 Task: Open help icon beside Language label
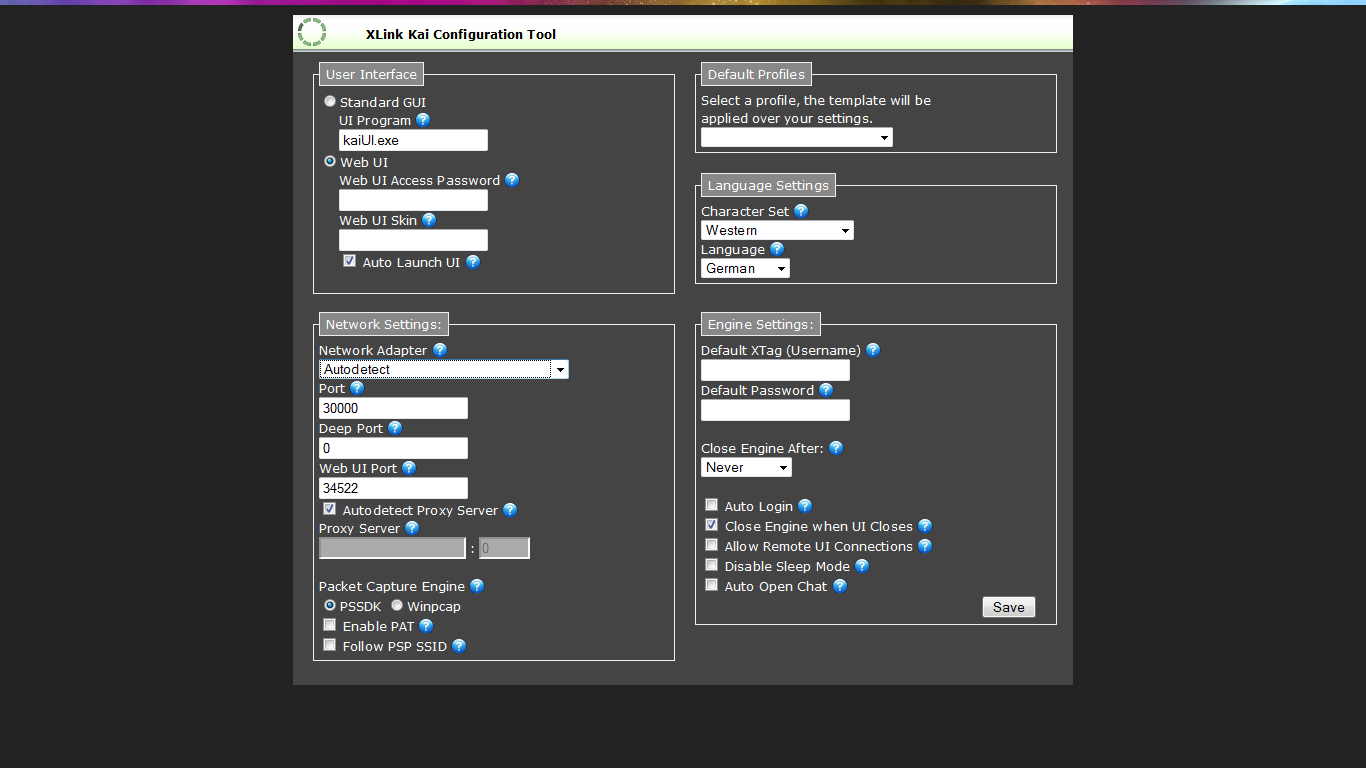click(777, 249)
